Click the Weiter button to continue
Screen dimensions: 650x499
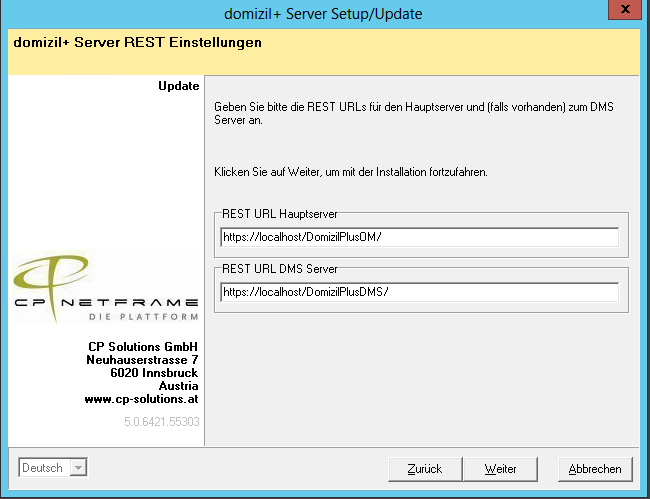tap(500, 469)
